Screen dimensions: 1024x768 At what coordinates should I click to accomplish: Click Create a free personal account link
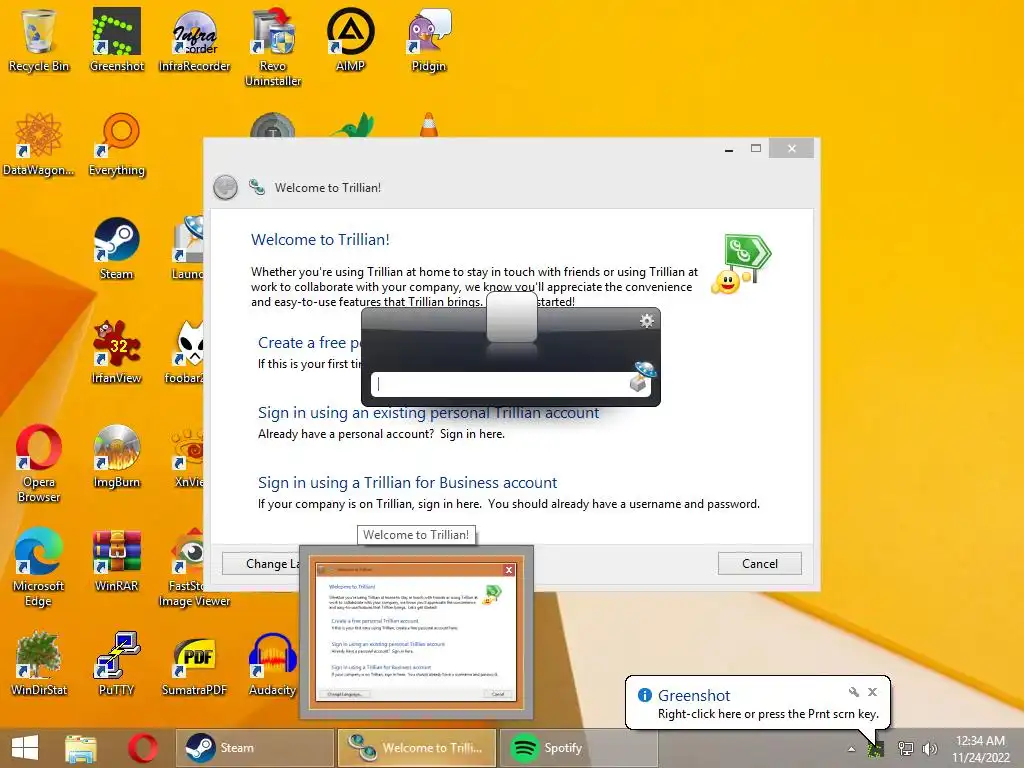[x=310, y=343]
